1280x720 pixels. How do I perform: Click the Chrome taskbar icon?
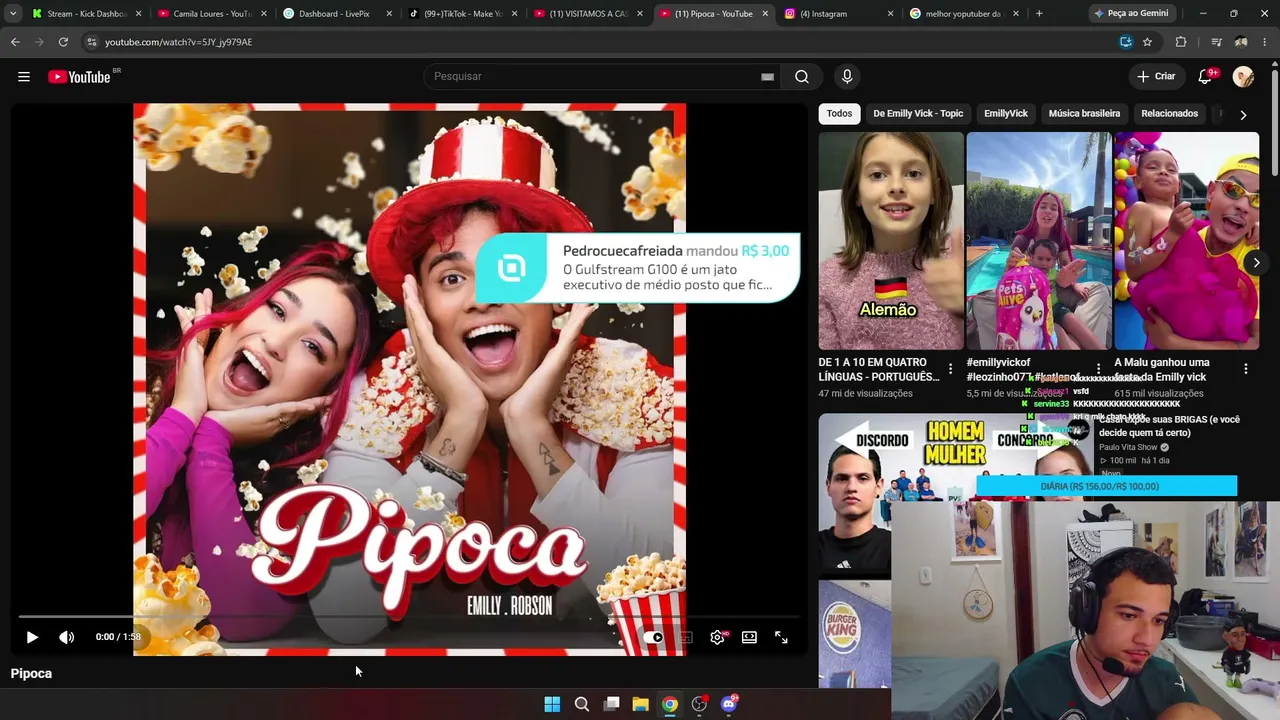coord(670,704)
